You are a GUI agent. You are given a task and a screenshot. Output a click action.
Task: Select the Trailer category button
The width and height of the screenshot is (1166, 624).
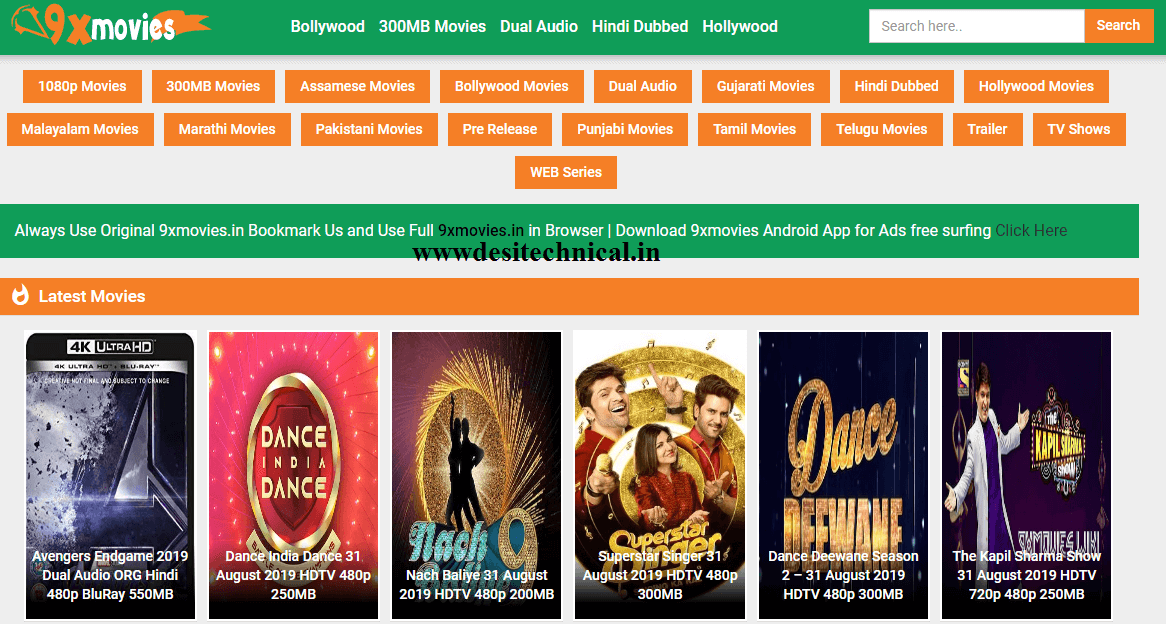tap(987, 129)
